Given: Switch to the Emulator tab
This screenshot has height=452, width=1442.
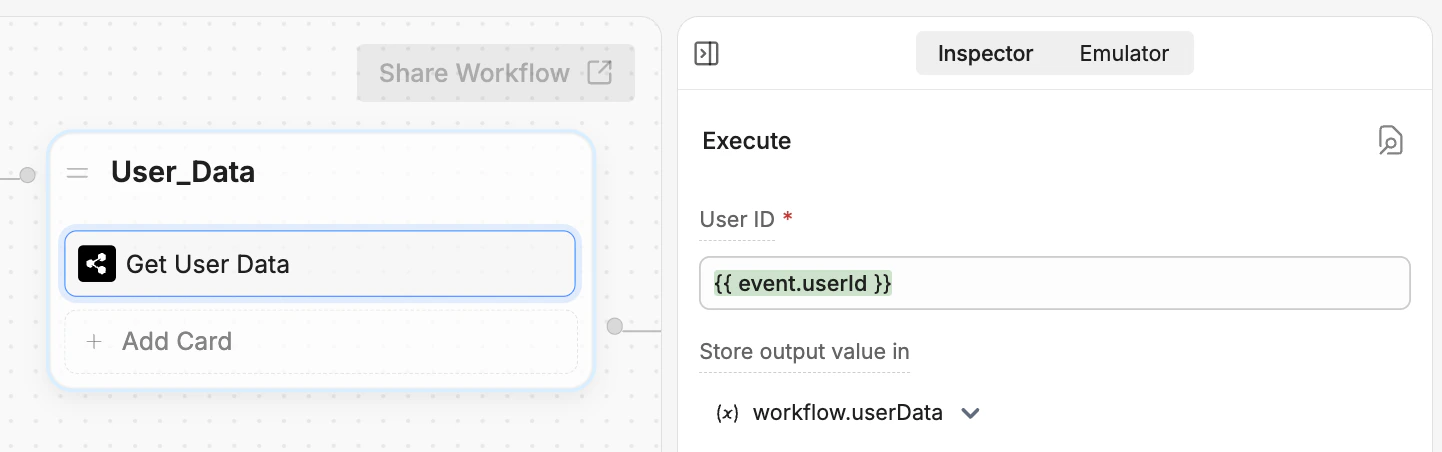Looking at the screenshot, I should point(1124,53).
